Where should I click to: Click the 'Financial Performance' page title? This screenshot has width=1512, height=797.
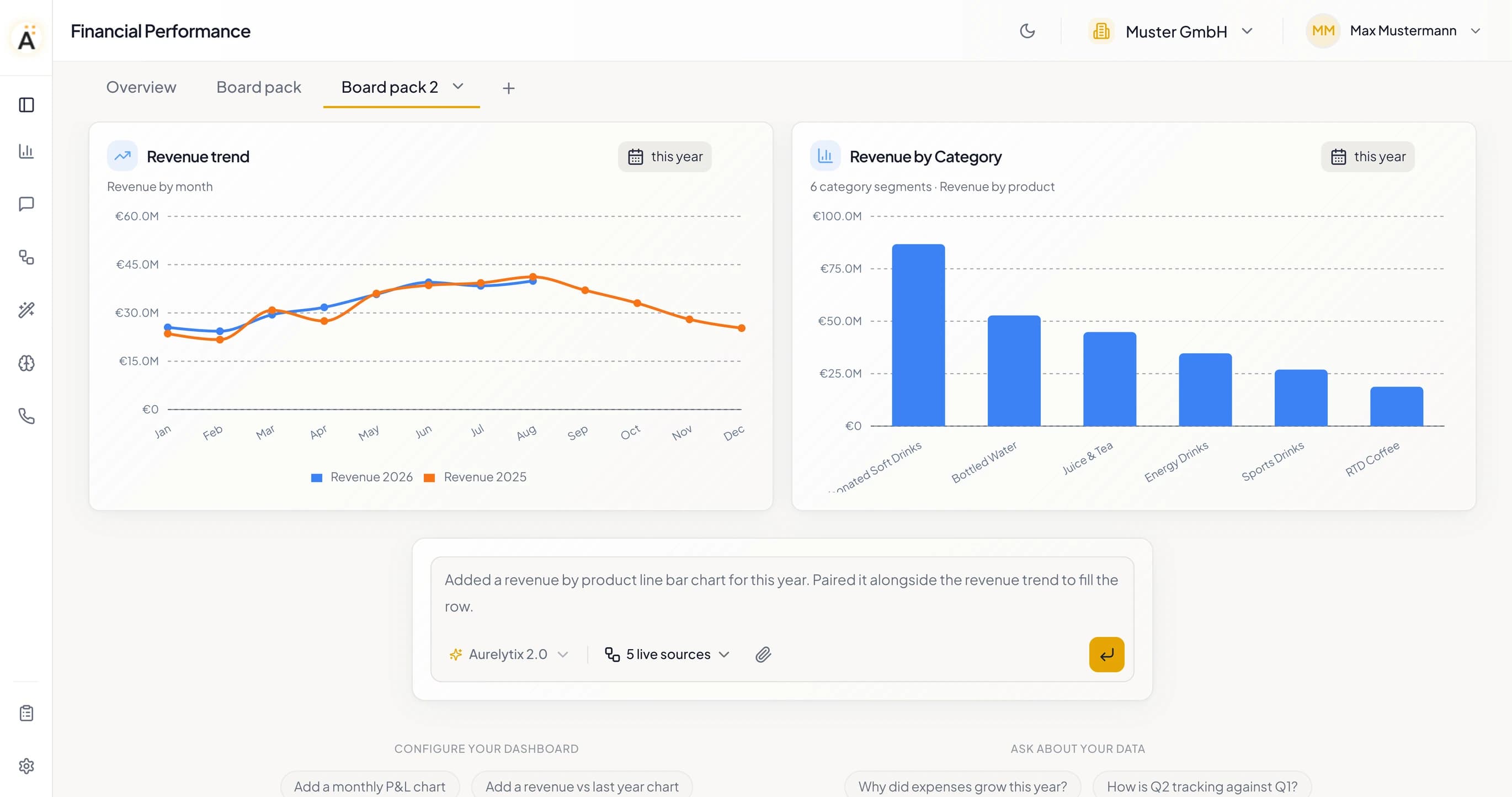tap(160, 30)
